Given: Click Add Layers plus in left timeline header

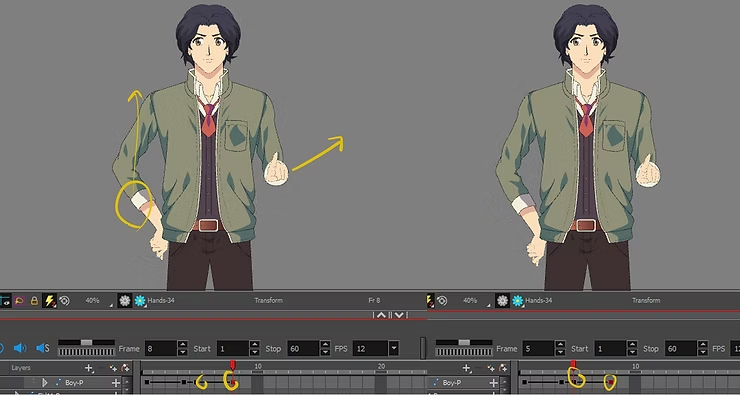Looking at the screenshot, I should pyautogui.click(x=88, y=368).
